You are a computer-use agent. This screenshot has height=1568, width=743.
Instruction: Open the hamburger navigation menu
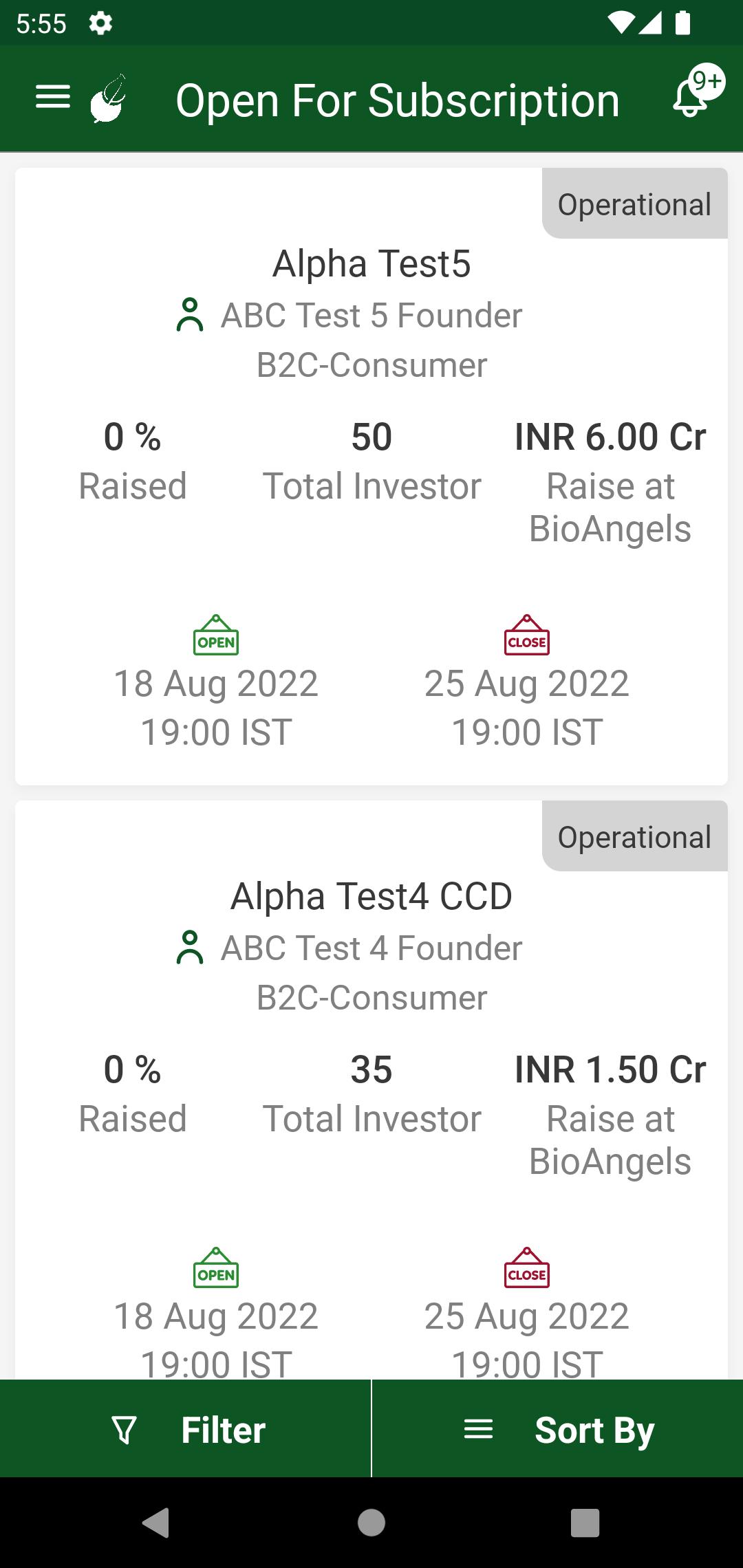click(x=53, y=97)
